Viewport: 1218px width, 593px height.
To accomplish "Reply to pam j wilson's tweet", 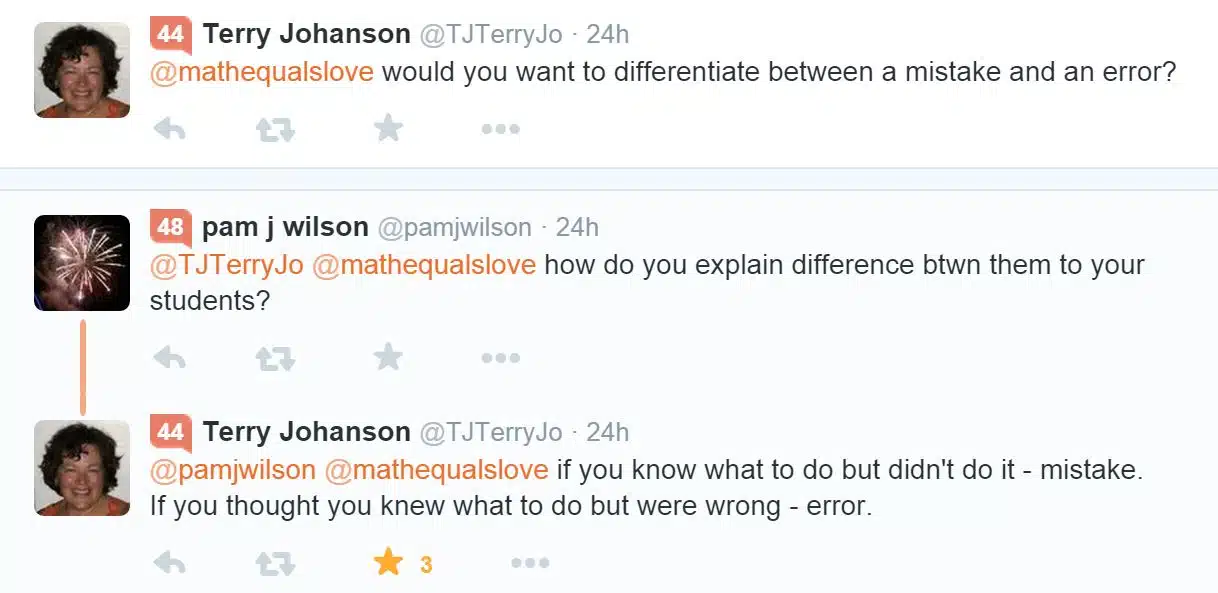I will (x=169, y=357).
